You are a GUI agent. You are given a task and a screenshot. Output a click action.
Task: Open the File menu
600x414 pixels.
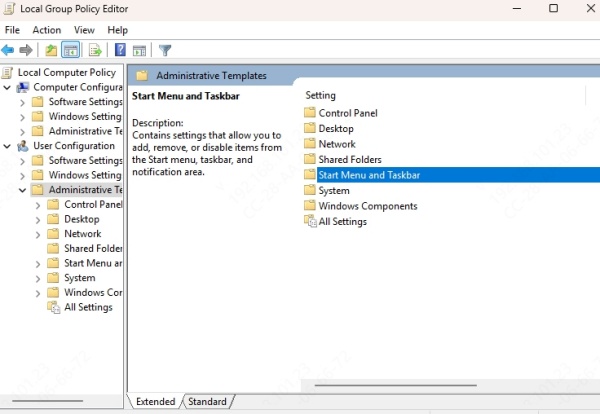pyautogui.click(x=12, y=30)
